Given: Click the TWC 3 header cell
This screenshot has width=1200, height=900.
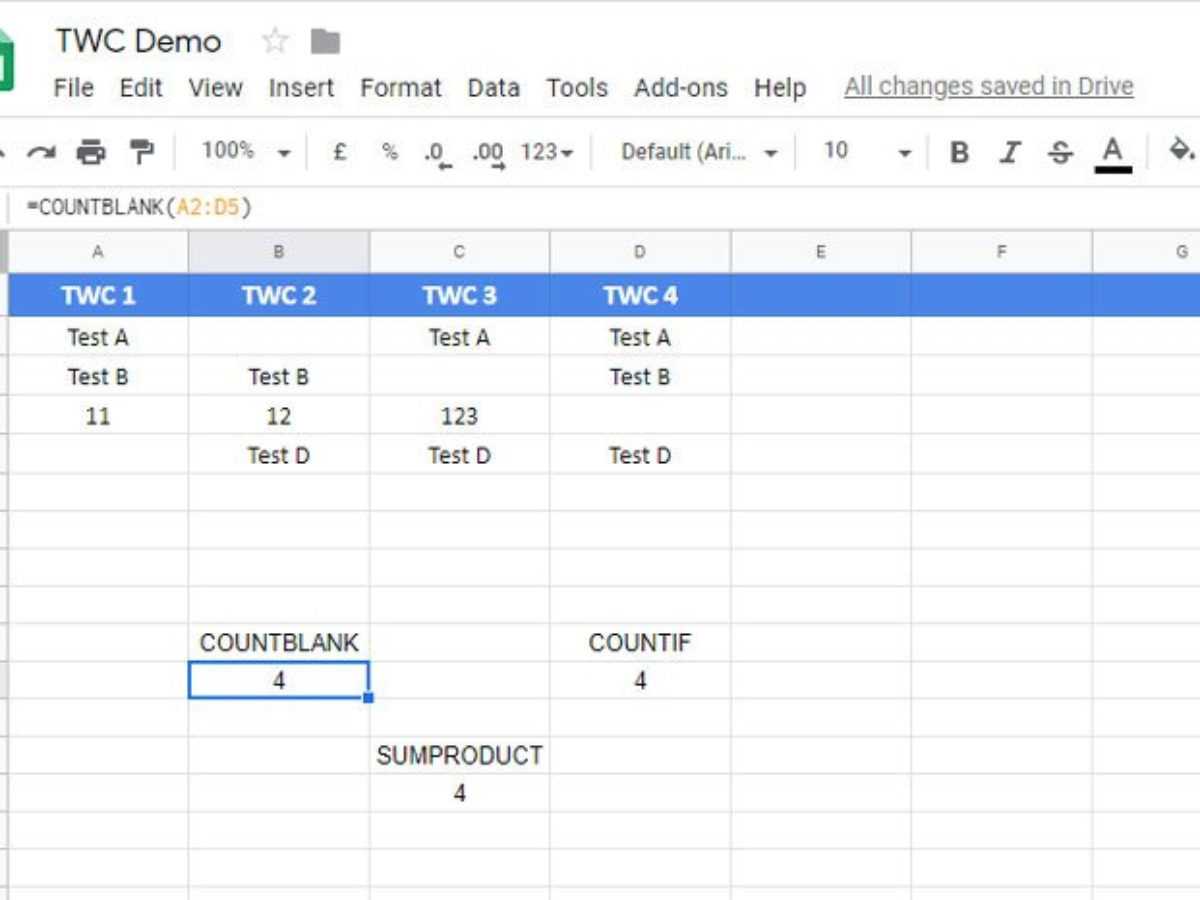Looking at the screenshot, I should [x=459, y=295].
